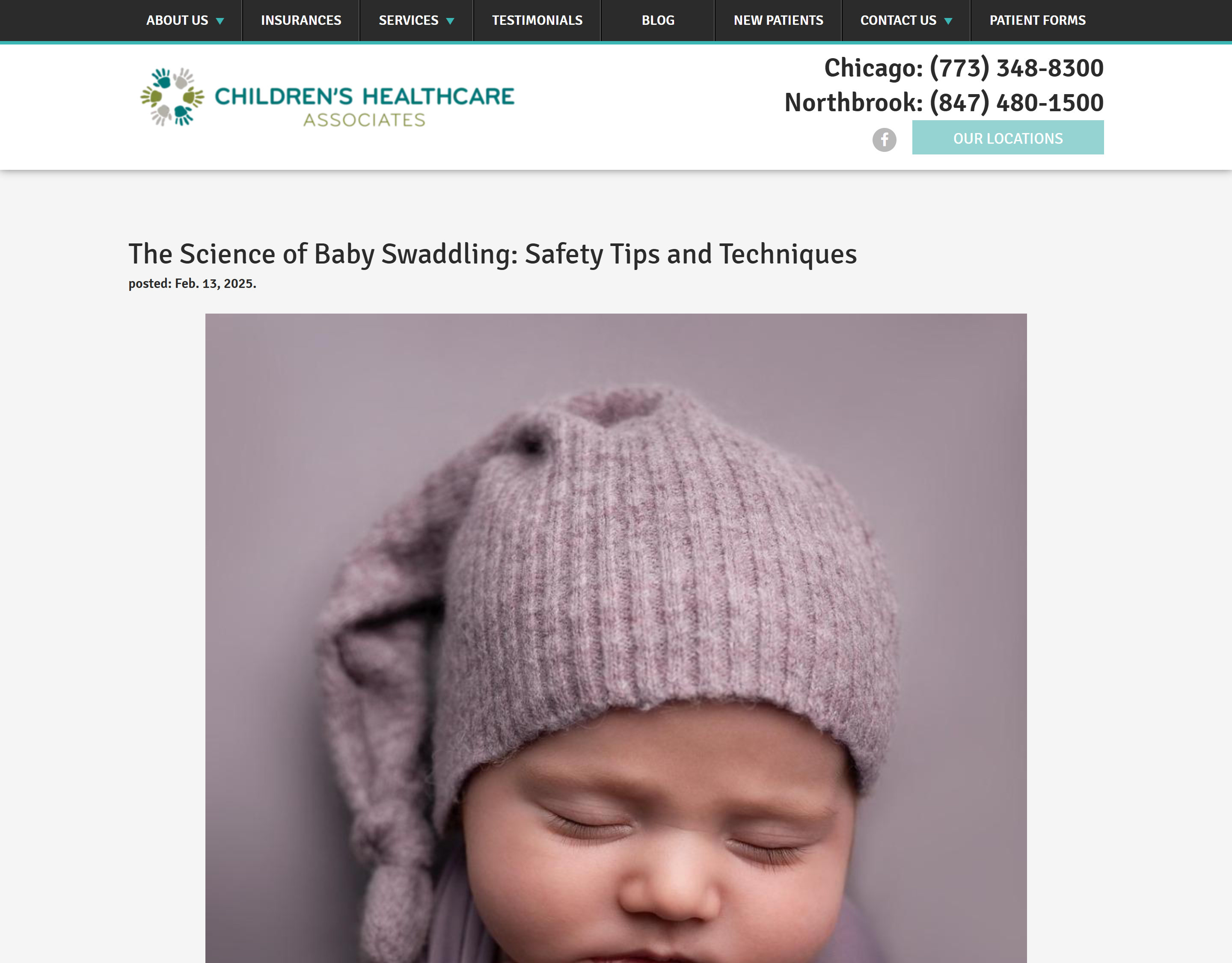Expand the About Us dropdown arrow

(220, 21)
